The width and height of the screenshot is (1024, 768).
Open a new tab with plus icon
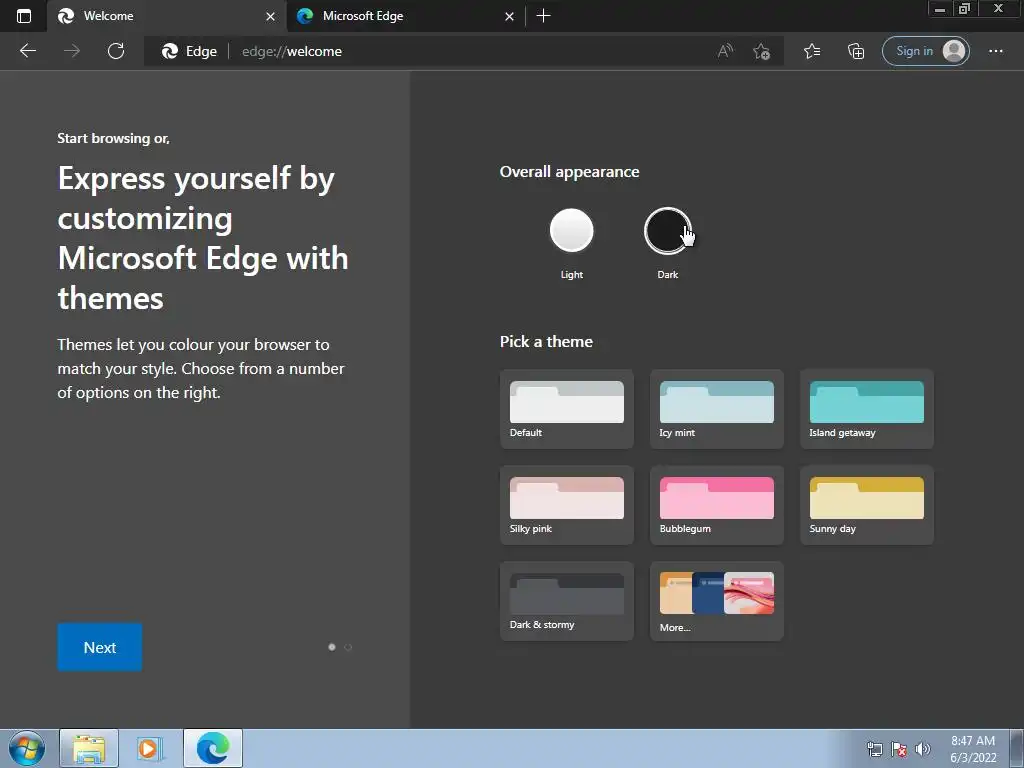click(543, 16)
